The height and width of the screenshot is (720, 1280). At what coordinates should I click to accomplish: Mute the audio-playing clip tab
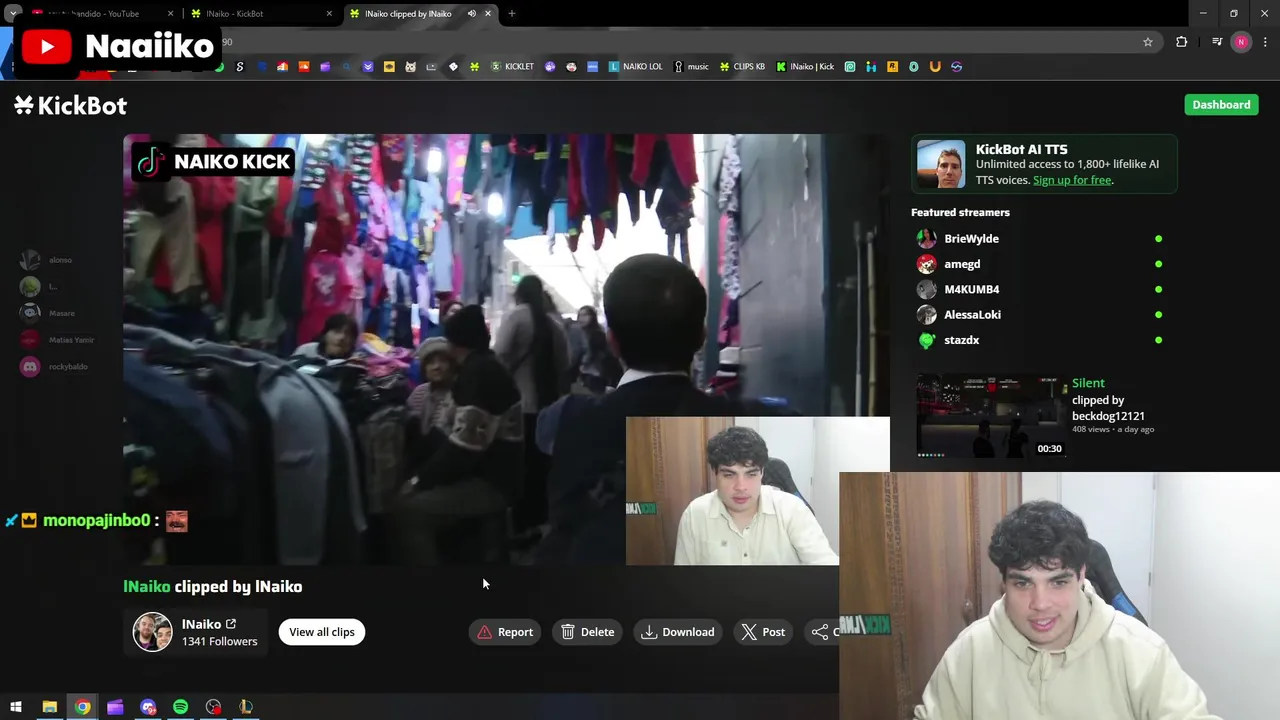click(472, 14)
